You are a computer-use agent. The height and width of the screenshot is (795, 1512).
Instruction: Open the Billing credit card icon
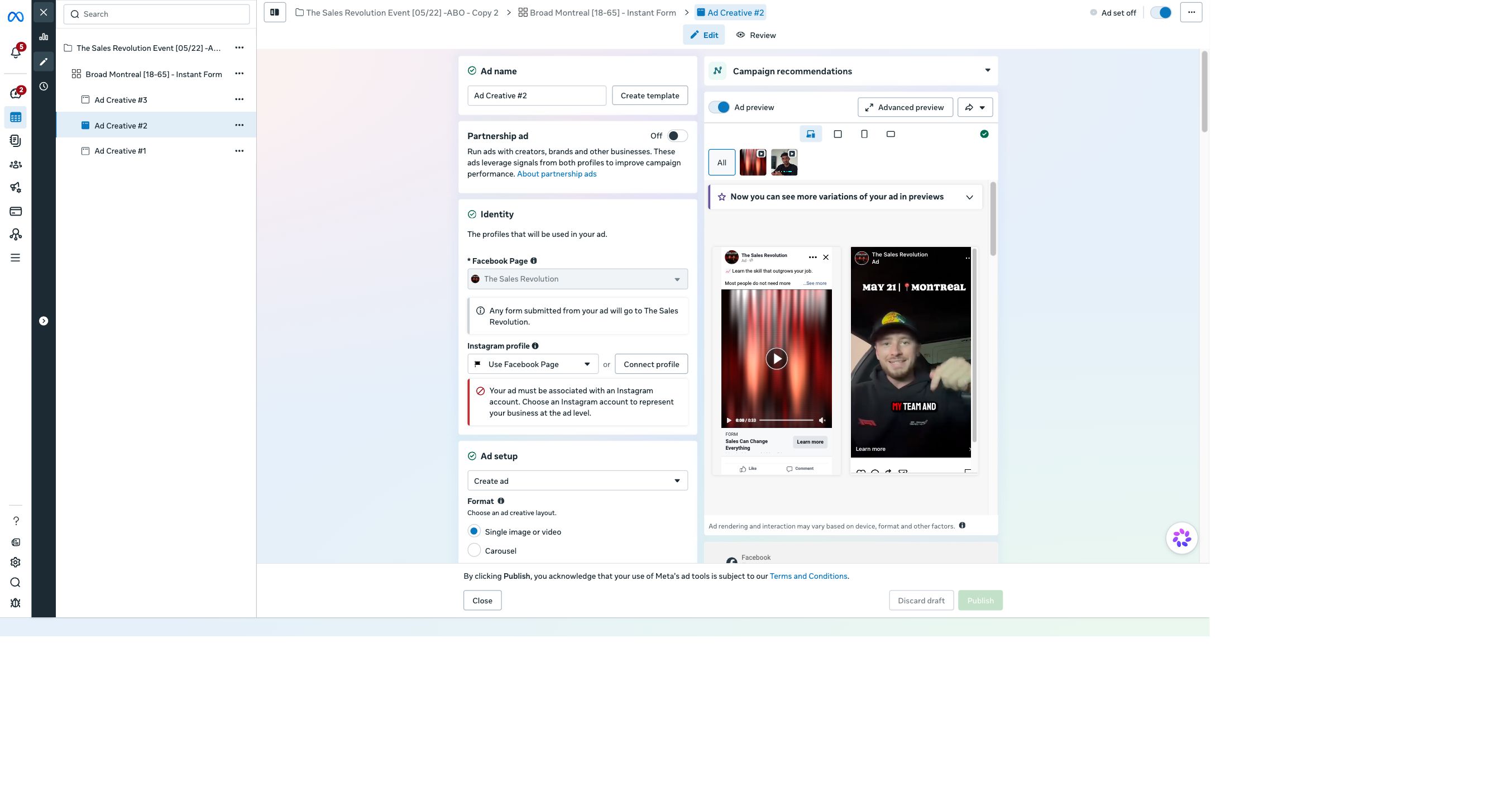pyautogui.click(x=16, y=211)
